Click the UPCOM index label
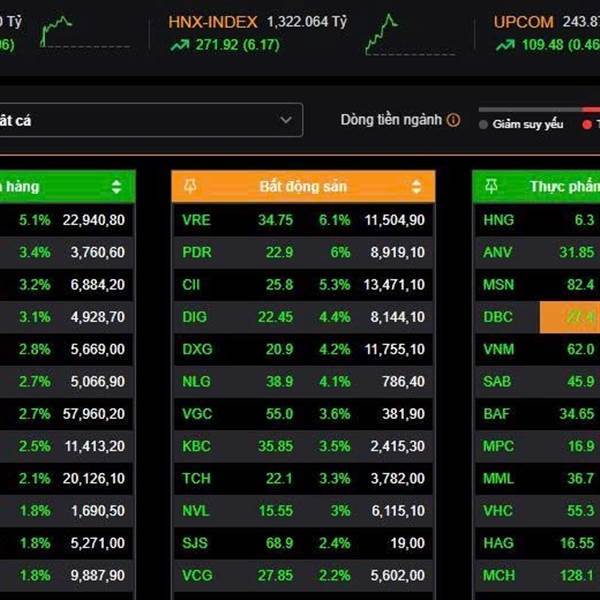The image size is (600, 600). pyautogui.click(x=523, y=22)
